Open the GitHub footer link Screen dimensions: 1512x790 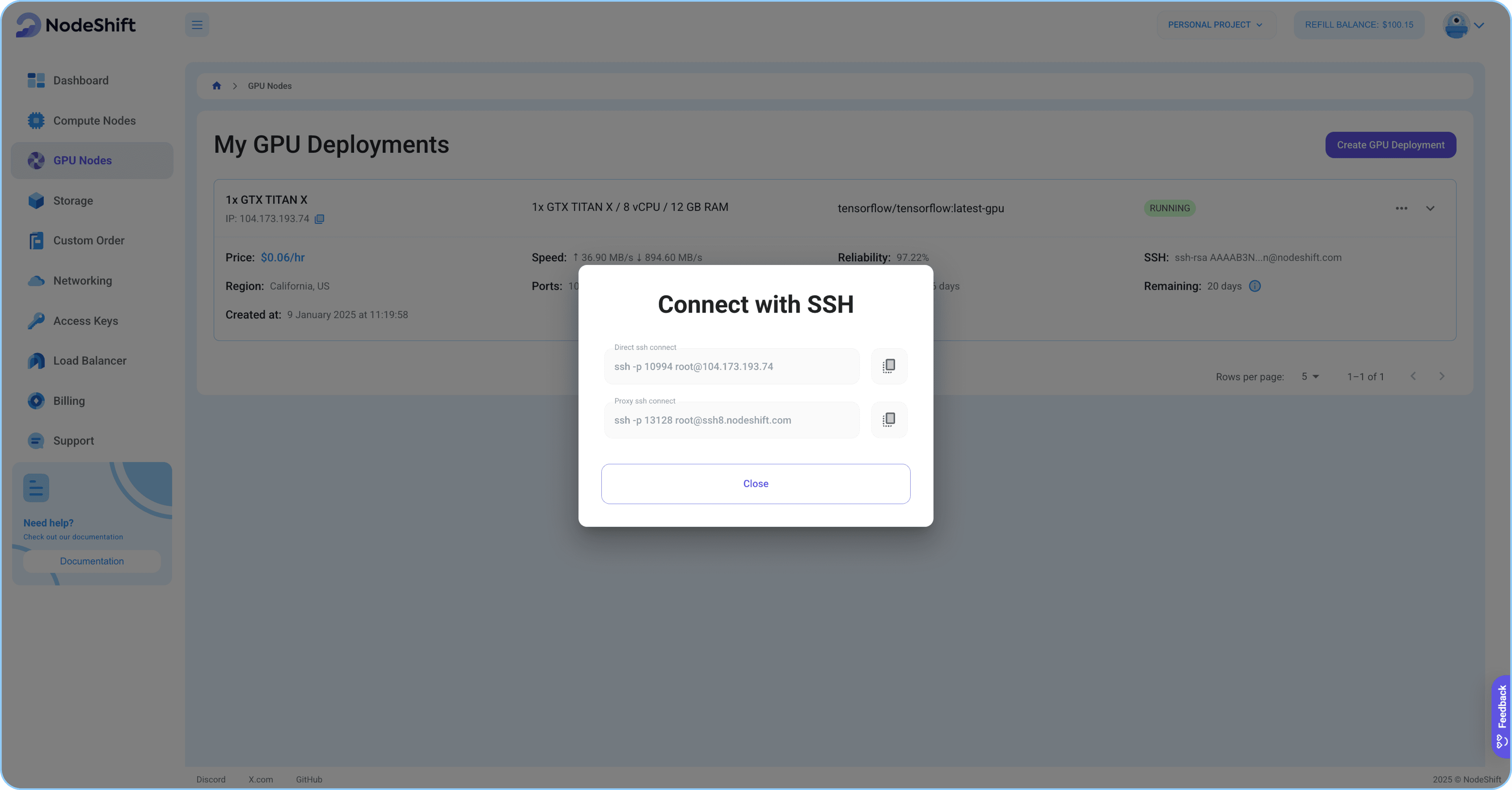[309, 779]
